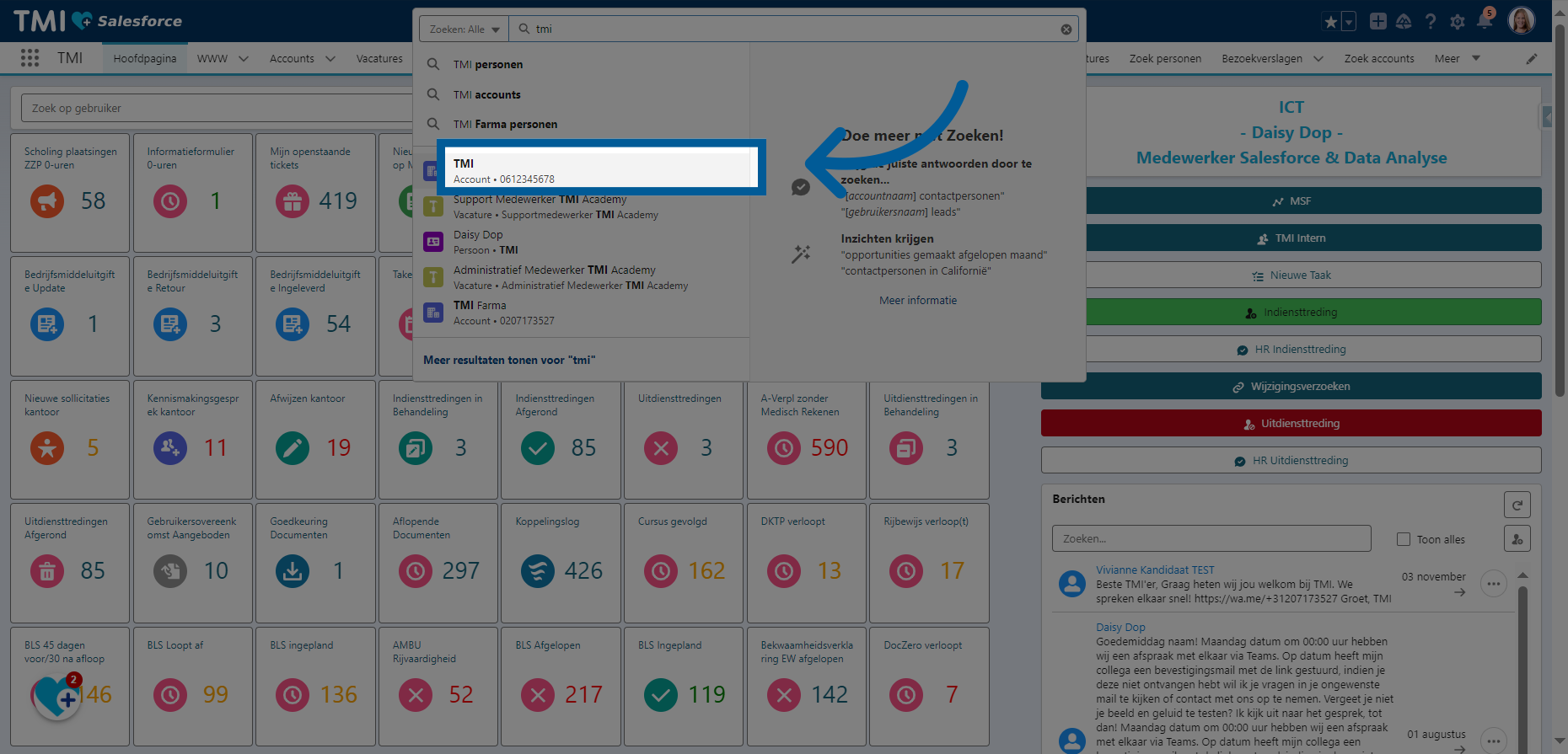Open Setup gear icon

pyautogui.click(x=1458, y=22)
